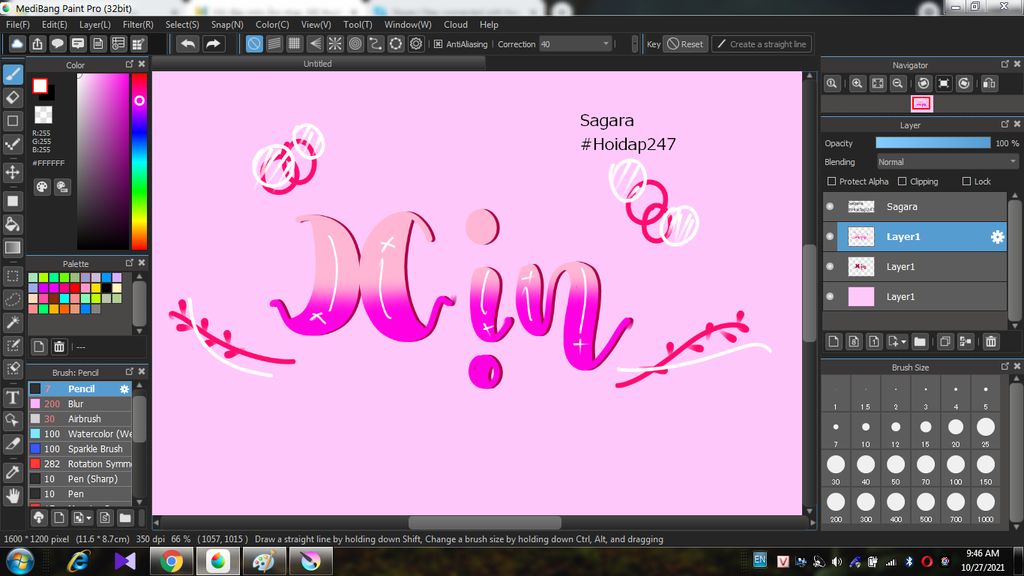Viewport: 1024px width, 576px height.
Task: Select the Brush tool in left toolbar
Action: [x=12, y=74]
